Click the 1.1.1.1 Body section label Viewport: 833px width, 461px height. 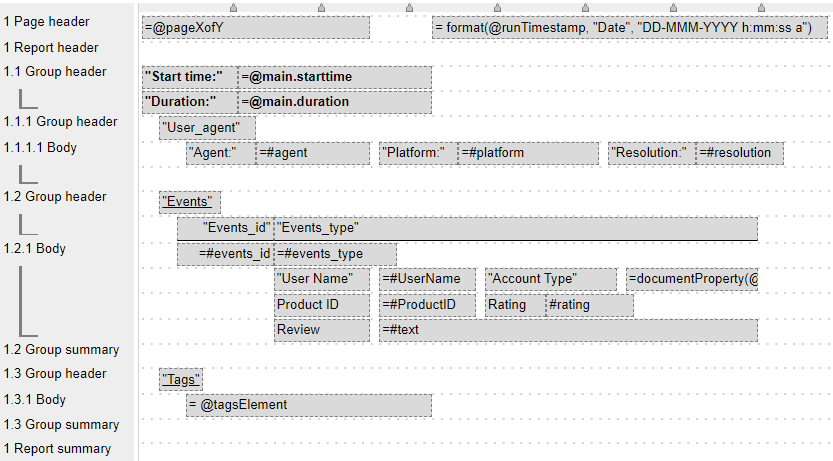coord(40,147)
